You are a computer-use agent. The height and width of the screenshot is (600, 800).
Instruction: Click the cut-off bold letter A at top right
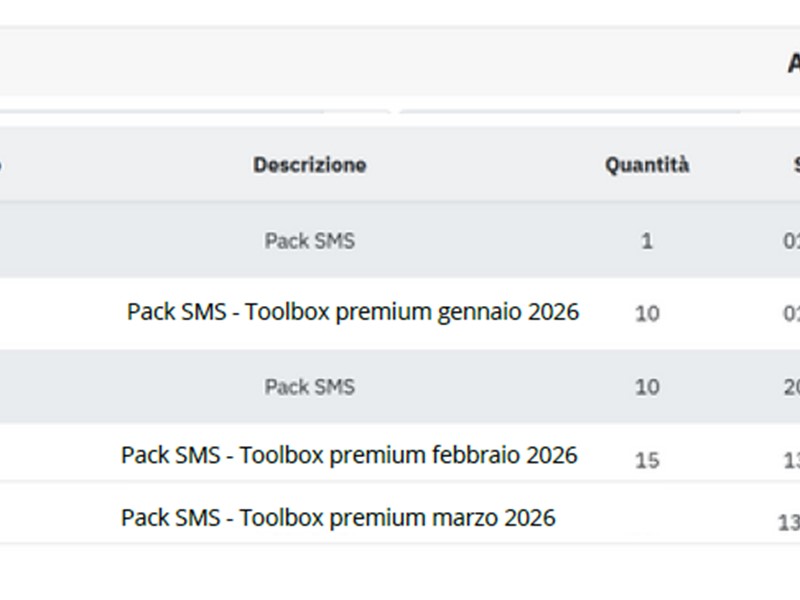793,64
